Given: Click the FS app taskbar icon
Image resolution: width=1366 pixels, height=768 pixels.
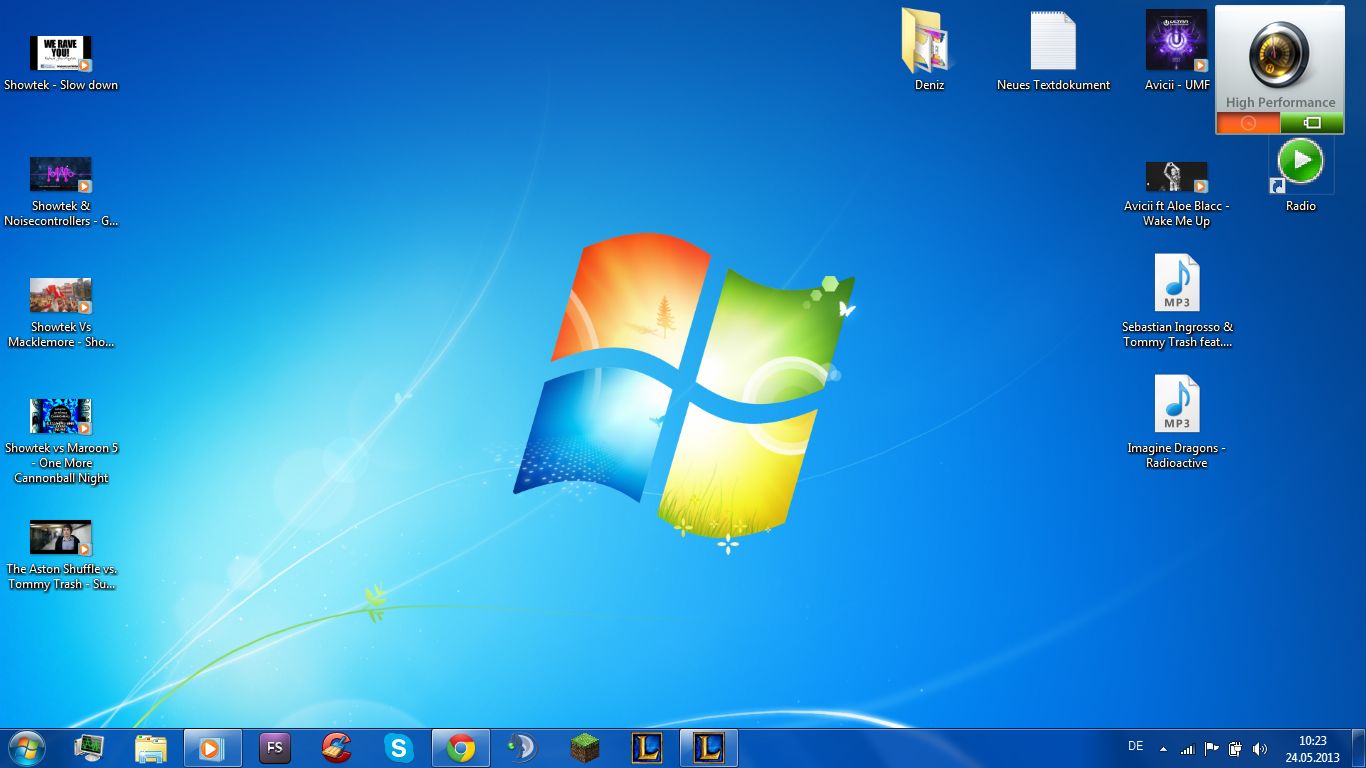Looking at the screenshot, I should pyautogui.click(x=274, y=748).
